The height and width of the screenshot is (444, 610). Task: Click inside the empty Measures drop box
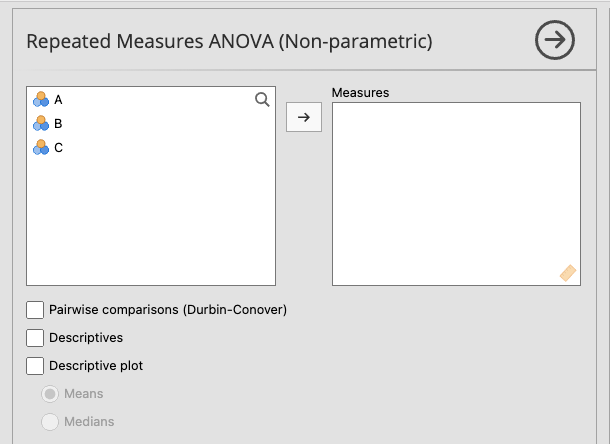(x=456, y=190)
